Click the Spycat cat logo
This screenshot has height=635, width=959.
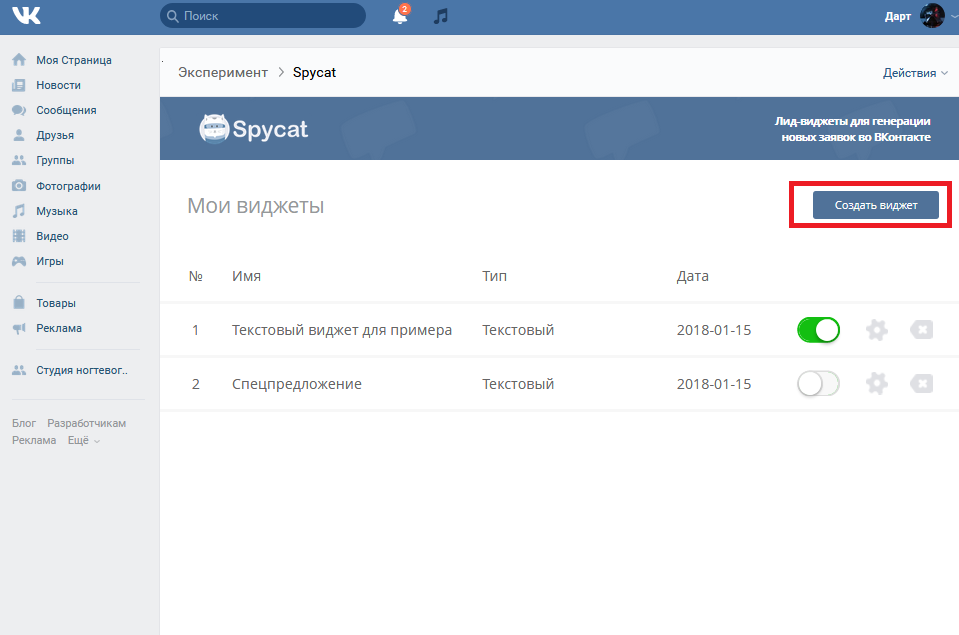(214, 129)
